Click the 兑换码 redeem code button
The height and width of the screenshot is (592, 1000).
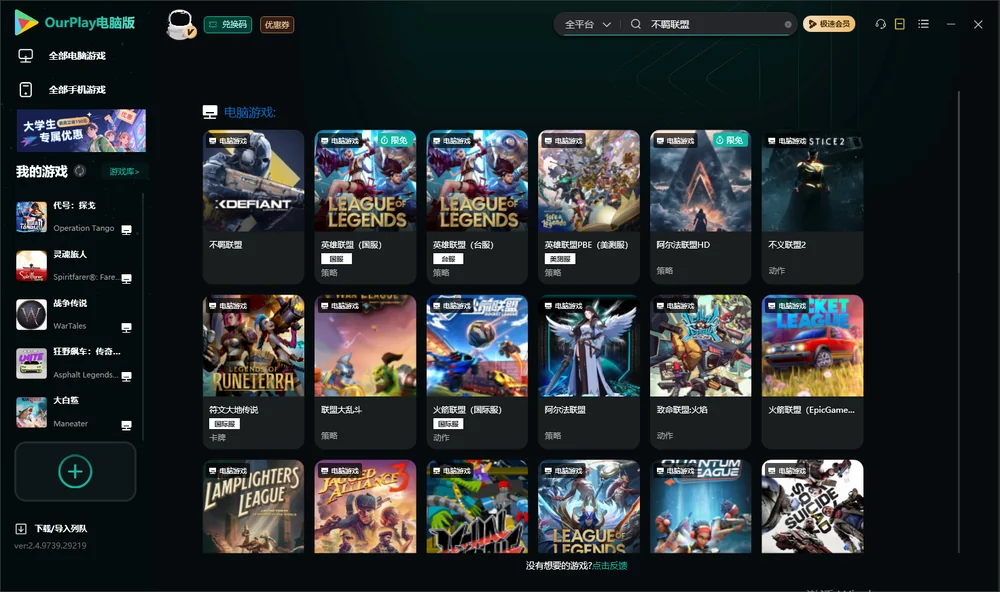tap(228, 24)
